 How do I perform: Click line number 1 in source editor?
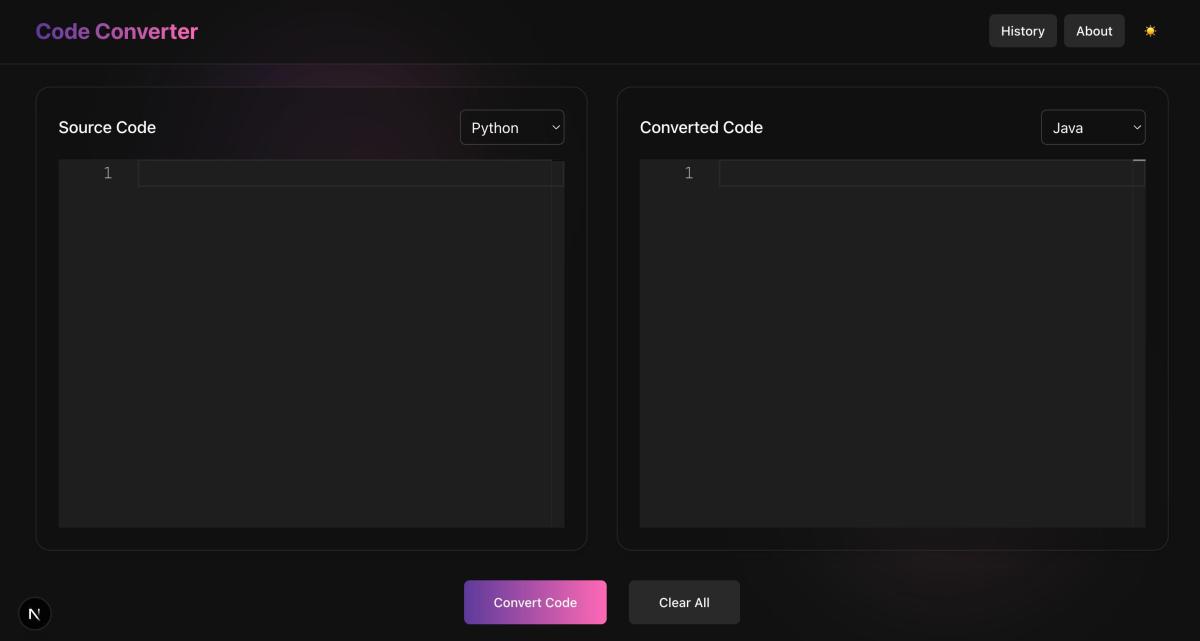point(107,174)
